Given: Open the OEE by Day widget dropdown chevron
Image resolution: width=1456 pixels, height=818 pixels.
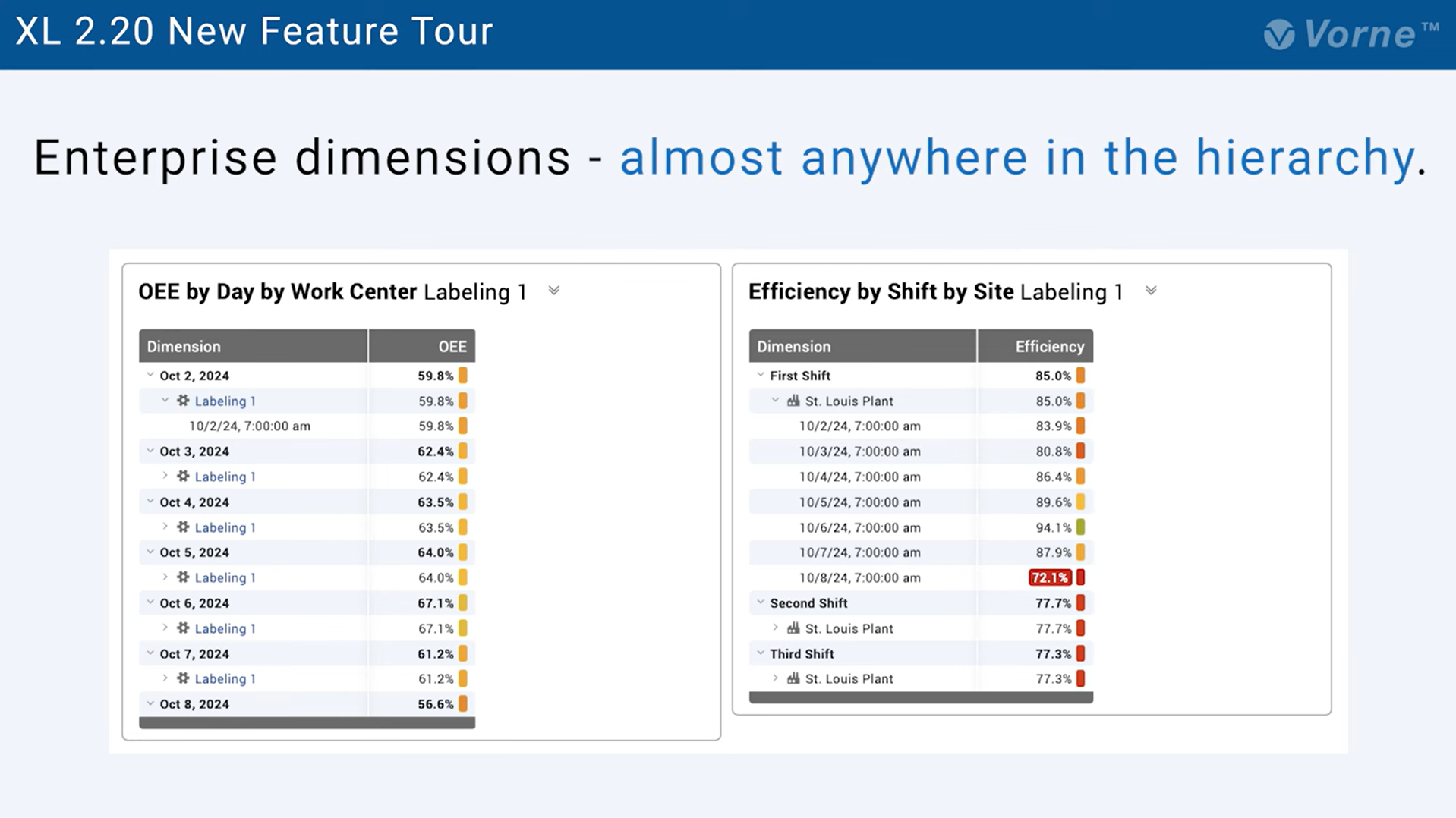Looking at the screenshot, I should pyautogui.click(x=554, y=291).
